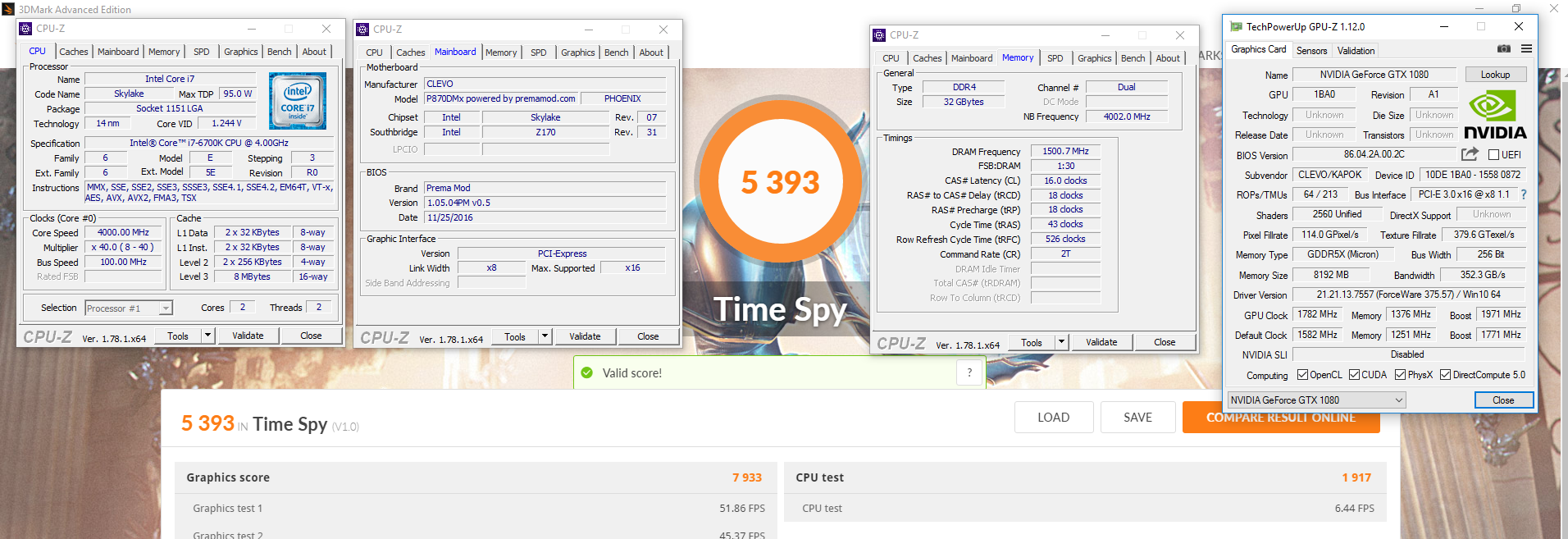Image resolution: width=1568 pixels, height=539 pixels.
Task: Click the Intel Core i7 logo badge
Action: [x=298, y=101]
